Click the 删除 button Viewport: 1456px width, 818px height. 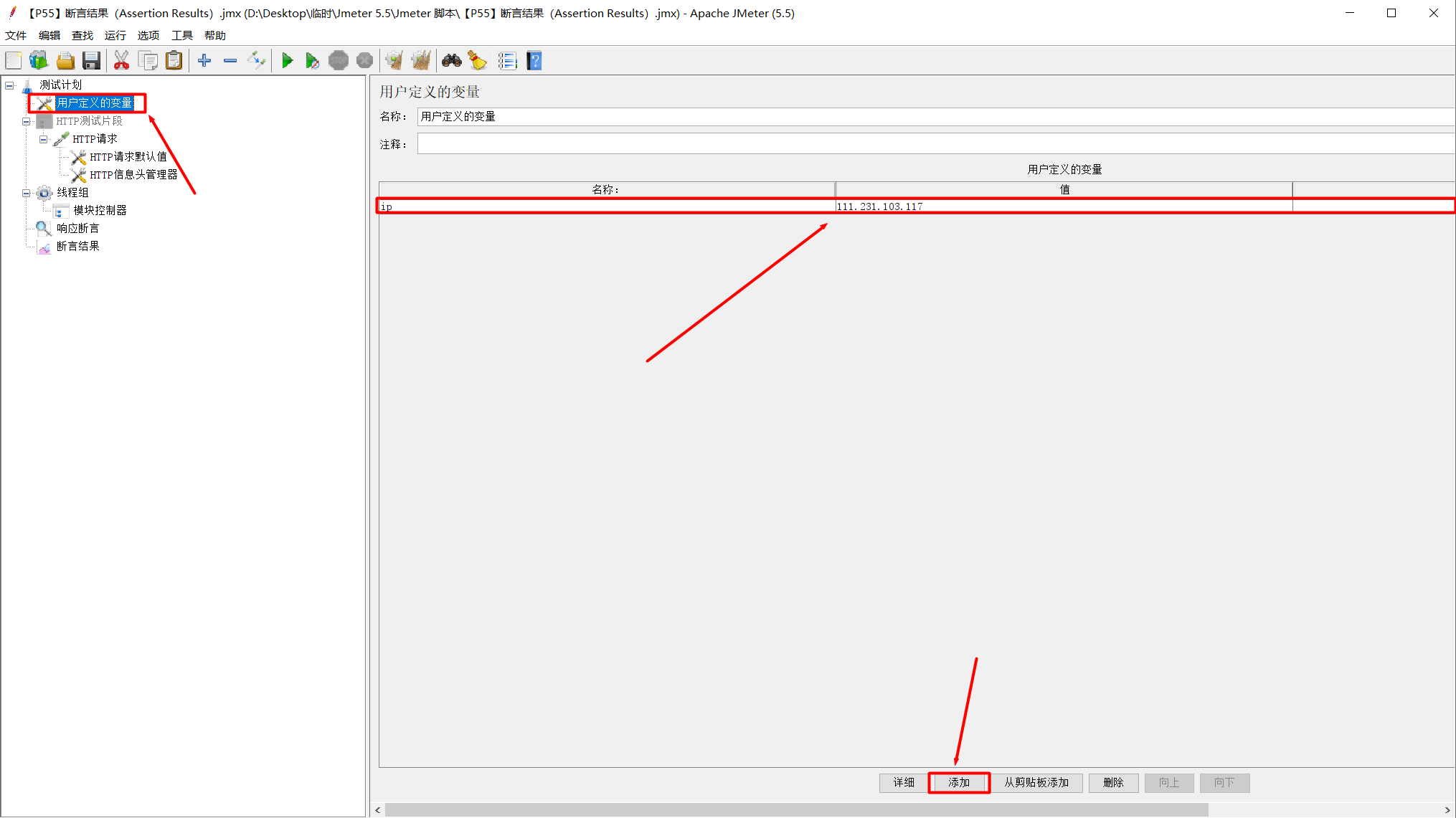[x=1113, y=783]
